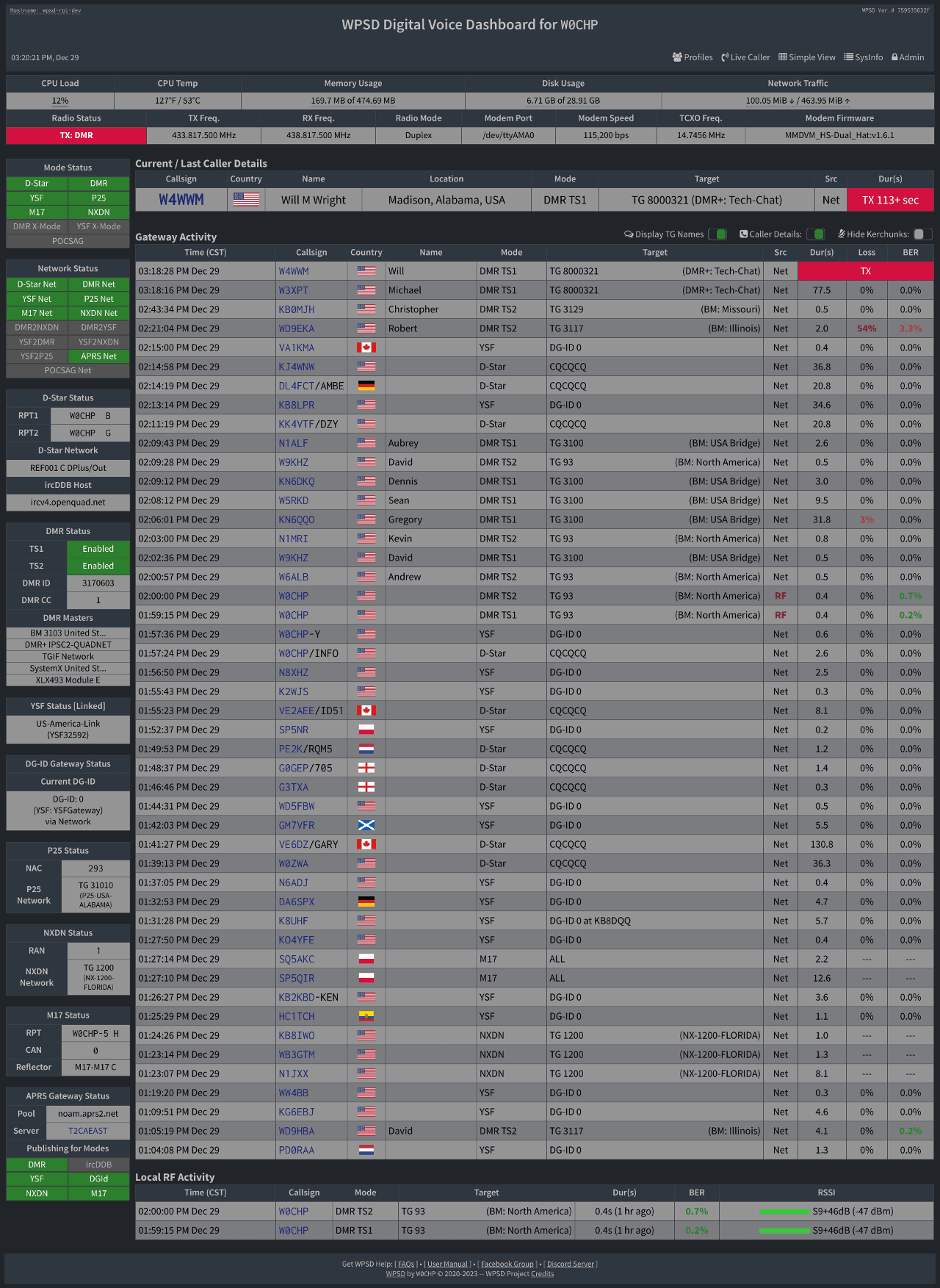Toggle Display TG Names switch
This screenshot has height=1288, width=940.
[x=717, y=234]
